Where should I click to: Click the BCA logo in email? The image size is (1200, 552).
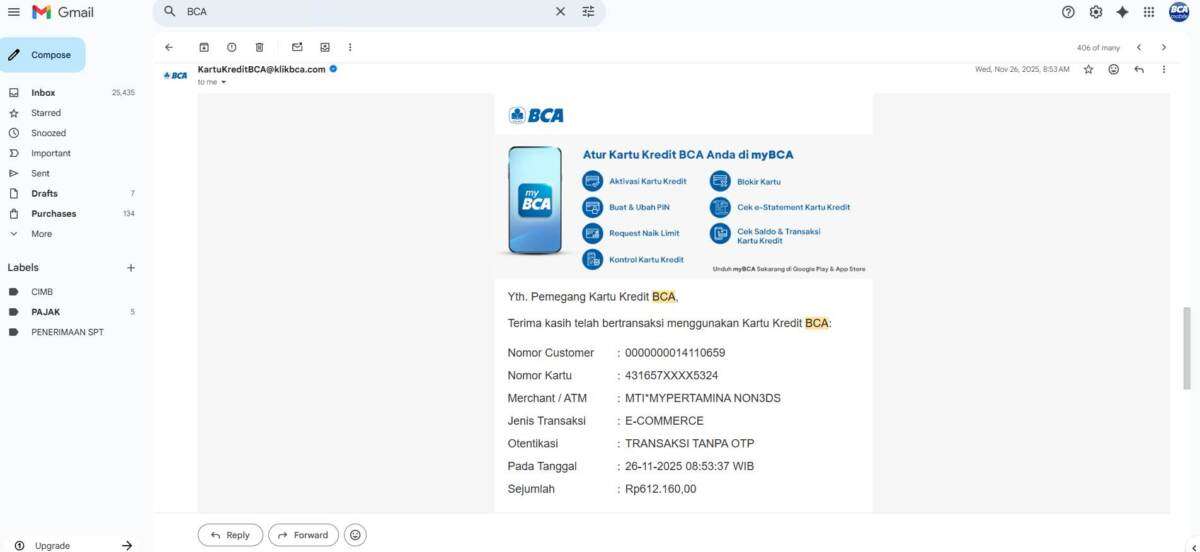(x=536, y=115)
